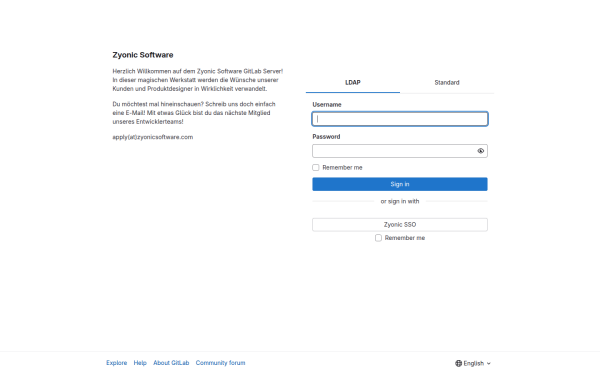Open the Help footer link
The image size is (600, 375).
pyautogui.click(x=140, y=363)
